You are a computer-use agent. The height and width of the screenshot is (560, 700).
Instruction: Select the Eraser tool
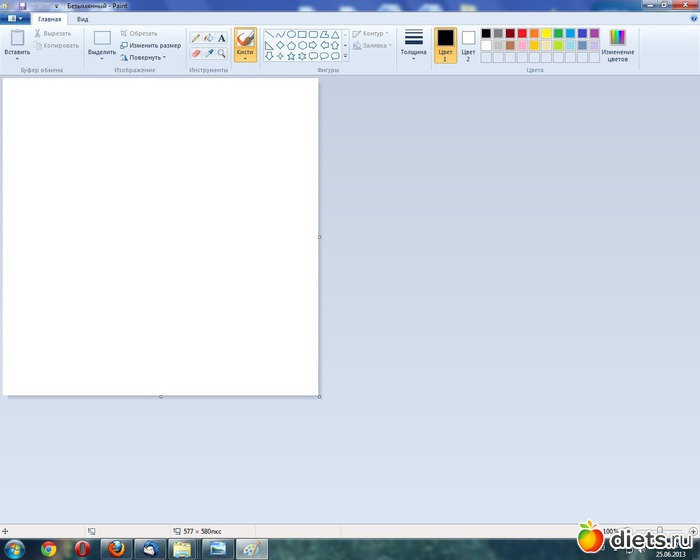196,53
